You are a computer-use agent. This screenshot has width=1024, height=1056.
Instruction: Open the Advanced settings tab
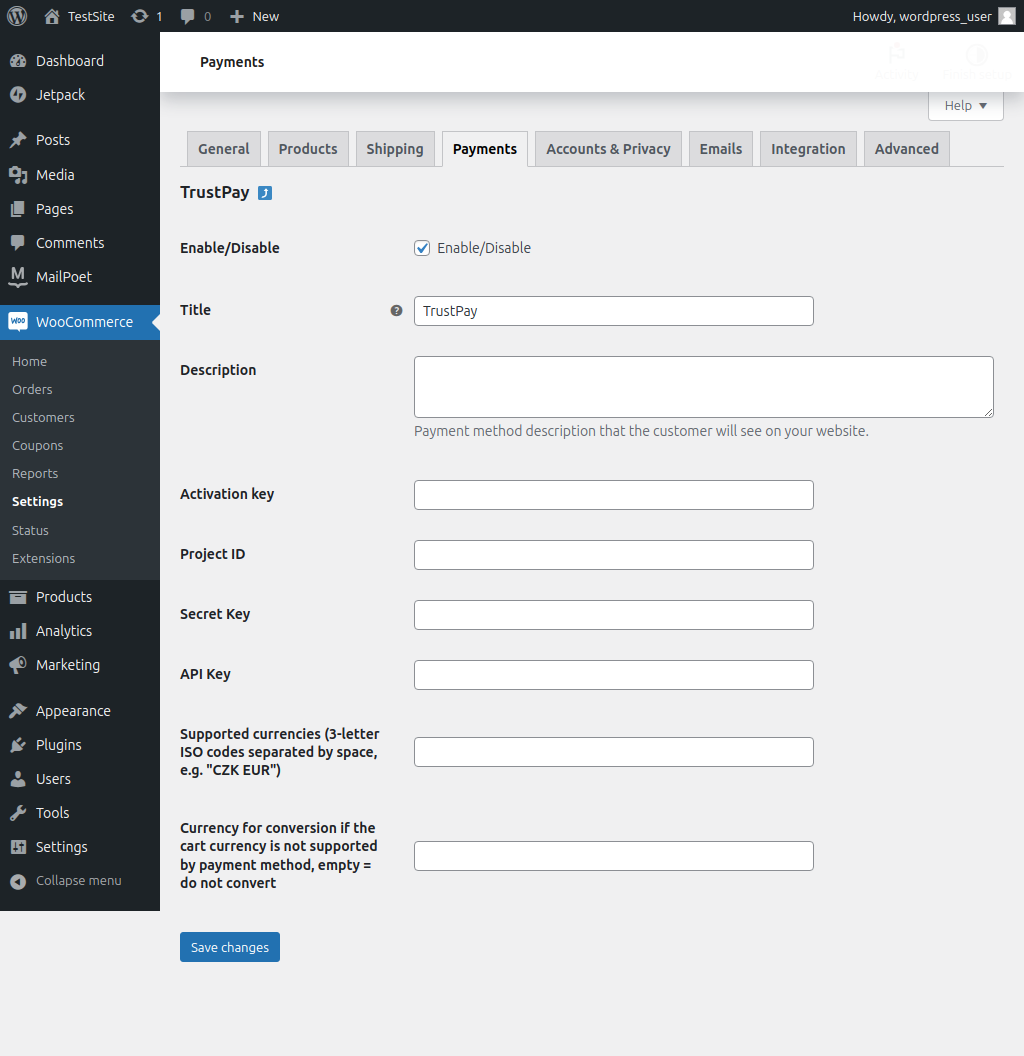coord(907,149)
